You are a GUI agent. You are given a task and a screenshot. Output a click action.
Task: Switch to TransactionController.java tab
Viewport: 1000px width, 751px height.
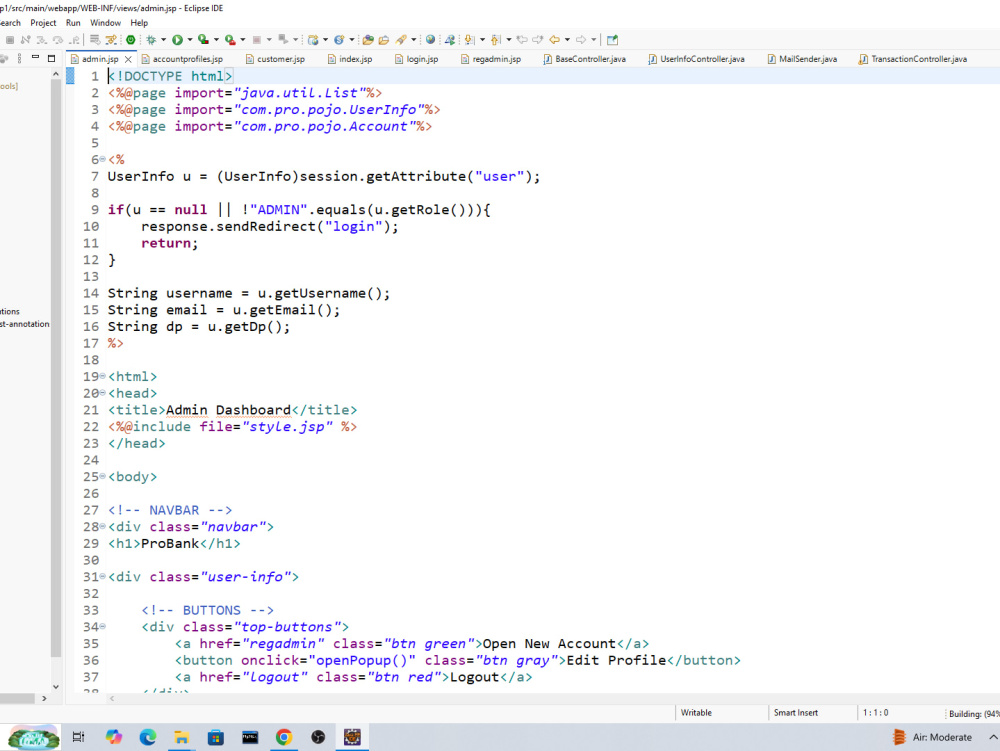coord(913,59)
